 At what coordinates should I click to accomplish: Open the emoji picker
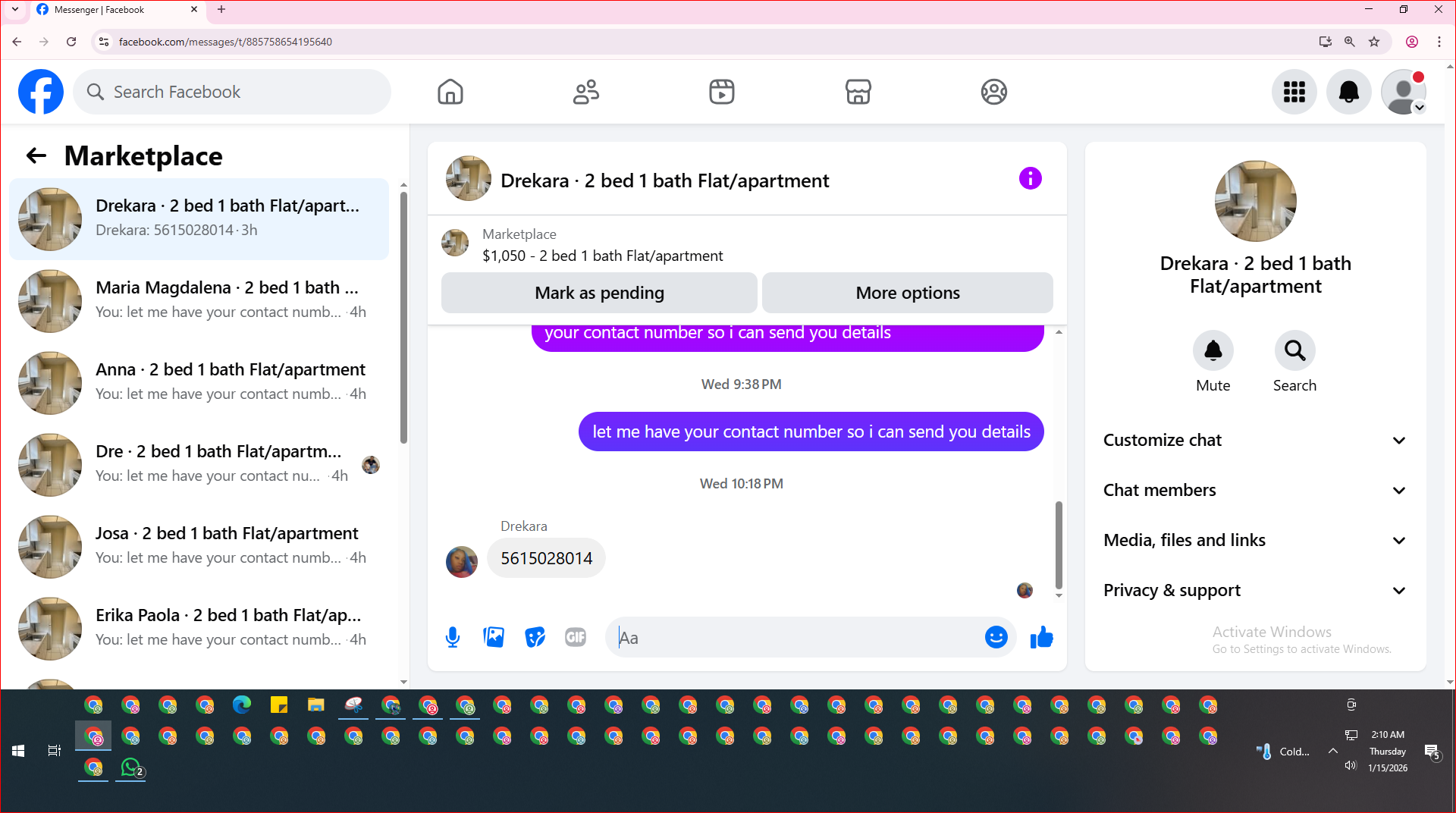pos(996,637)
